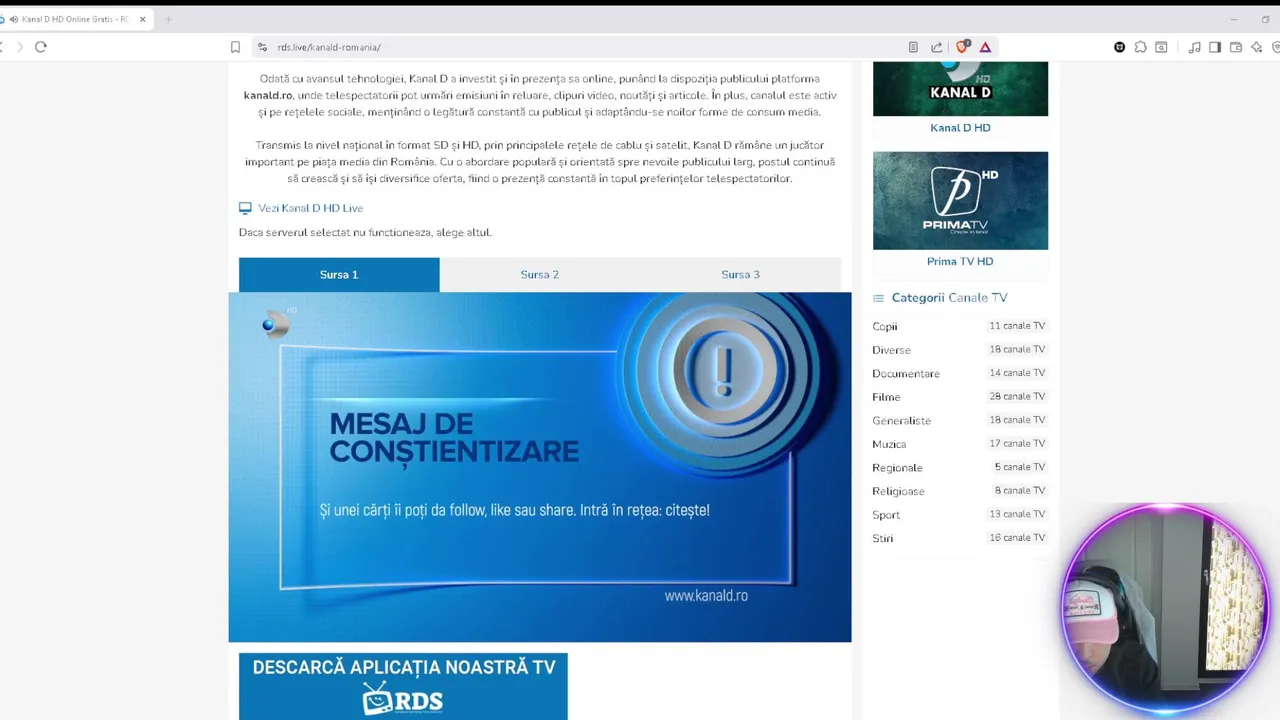Click the Categorii Canale TV heading
Screen dimensions: 1280x720
pos(949,298)
